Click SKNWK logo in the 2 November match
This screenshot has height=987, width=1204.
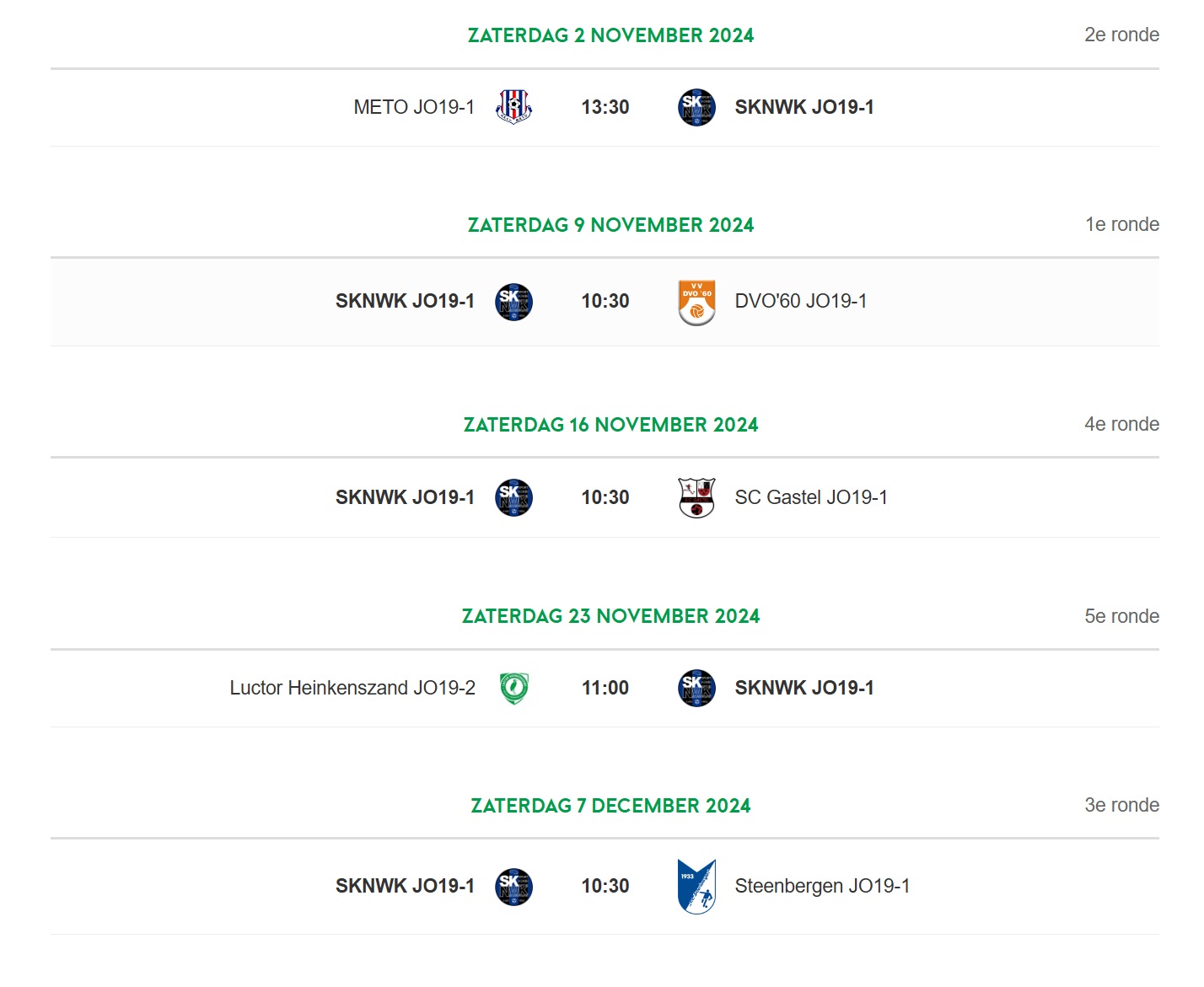click(x=696, y=107)
